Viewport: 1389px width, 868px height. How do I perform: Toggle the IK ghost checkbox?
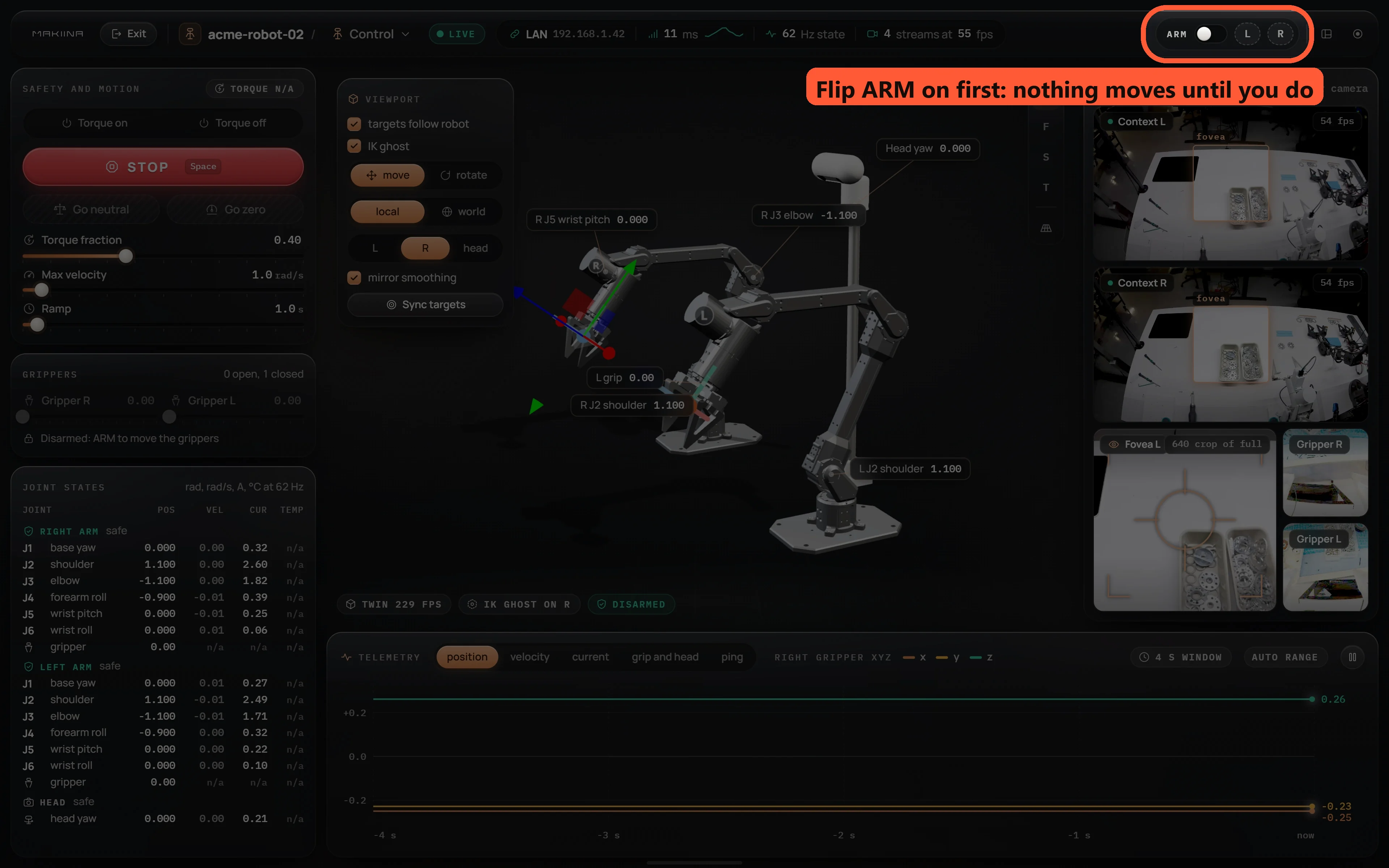354,146
